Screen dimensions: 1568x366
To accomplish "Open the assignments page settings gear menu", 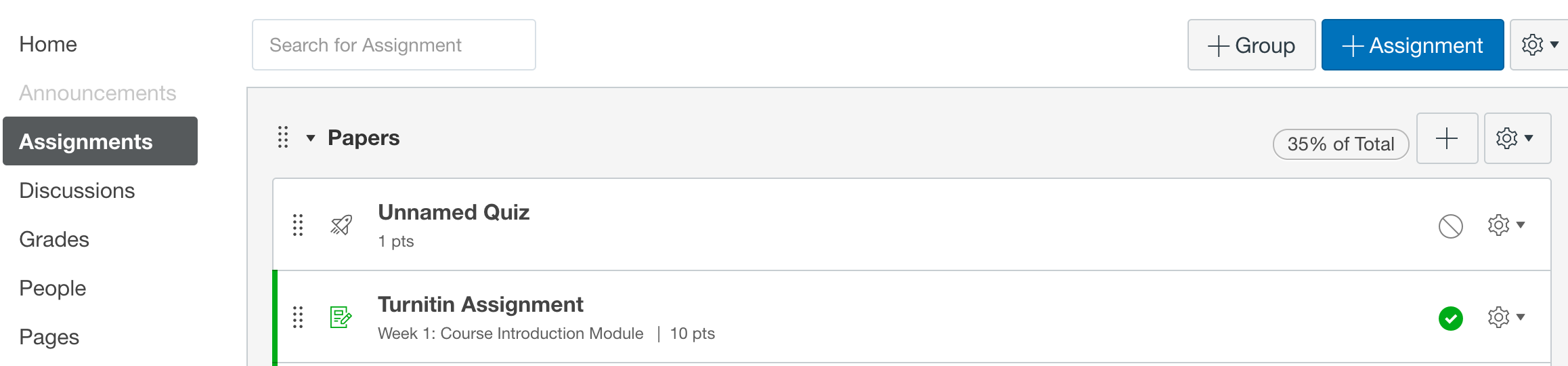I will pos(1540,45).
